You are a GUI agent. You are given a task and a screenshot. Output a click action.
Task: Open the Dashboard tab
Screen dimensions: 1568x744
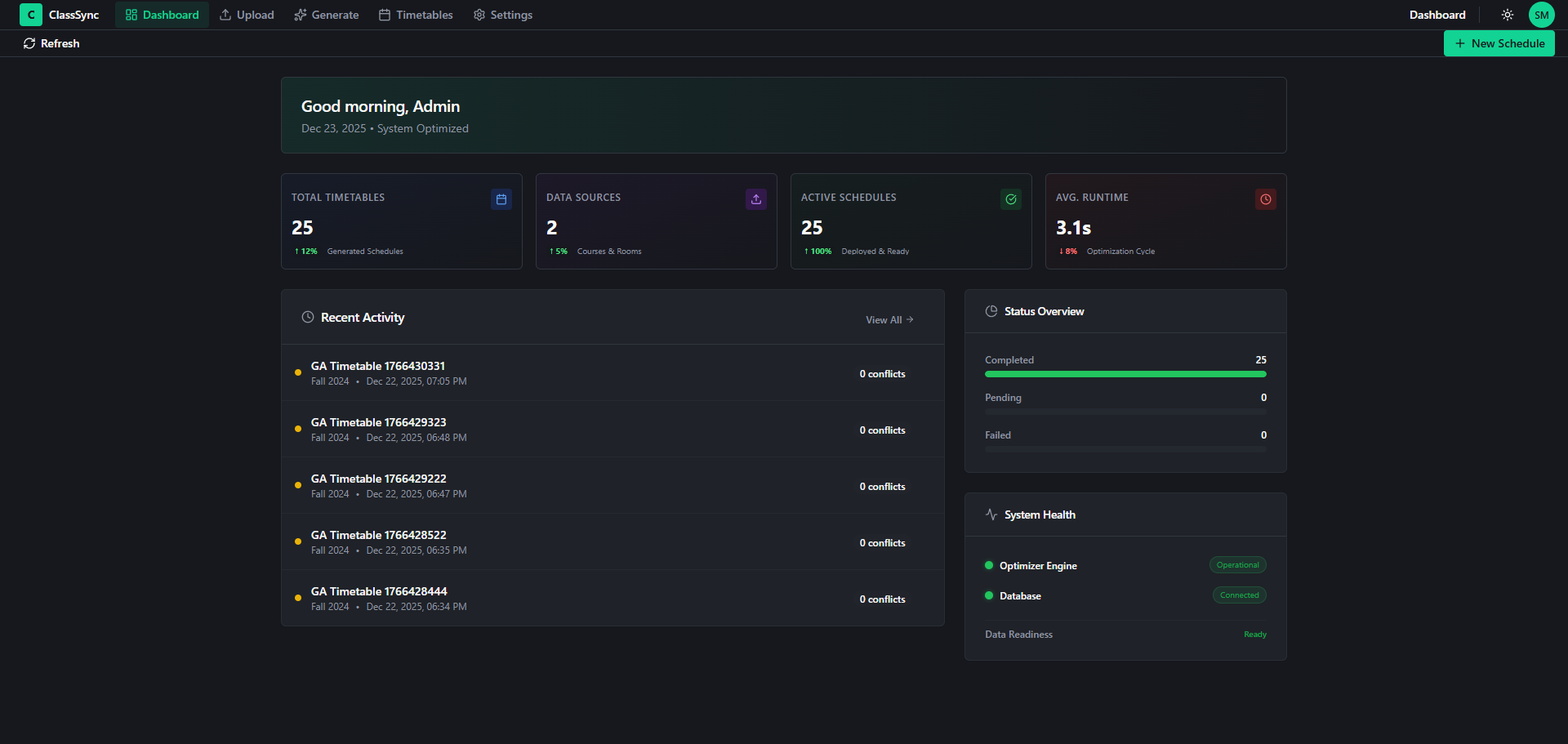pyautogui.click(x=162, y=15)
